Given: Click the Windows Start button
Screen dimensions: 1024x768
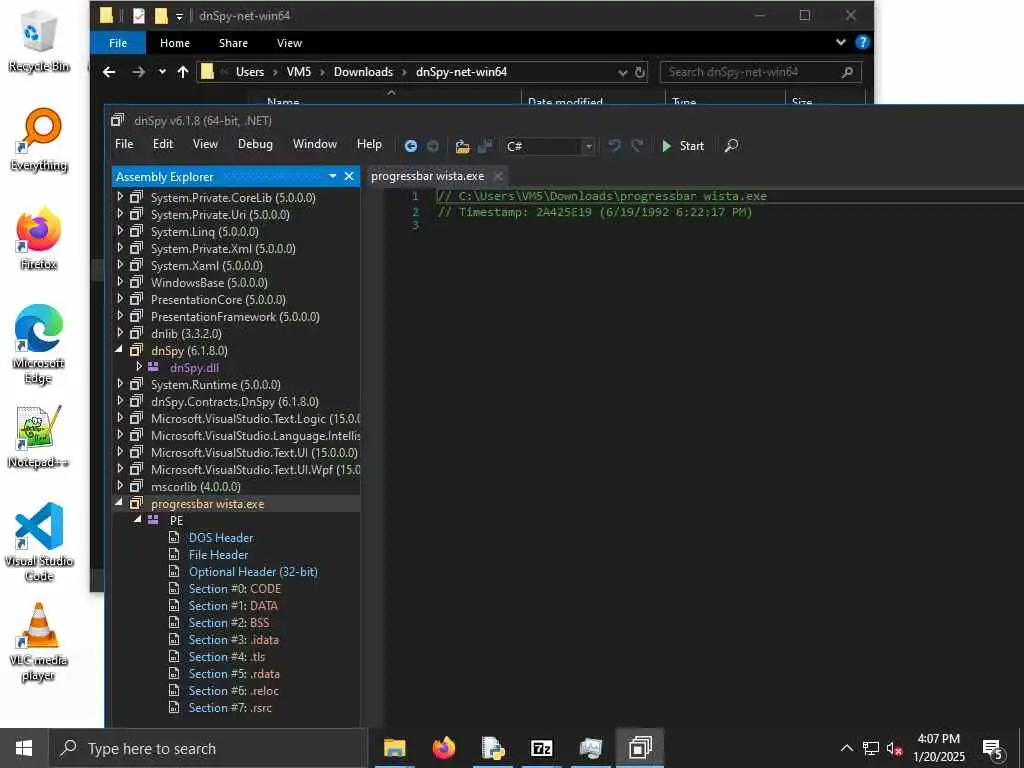Looking at the screenshot, I should click(24, 748).
